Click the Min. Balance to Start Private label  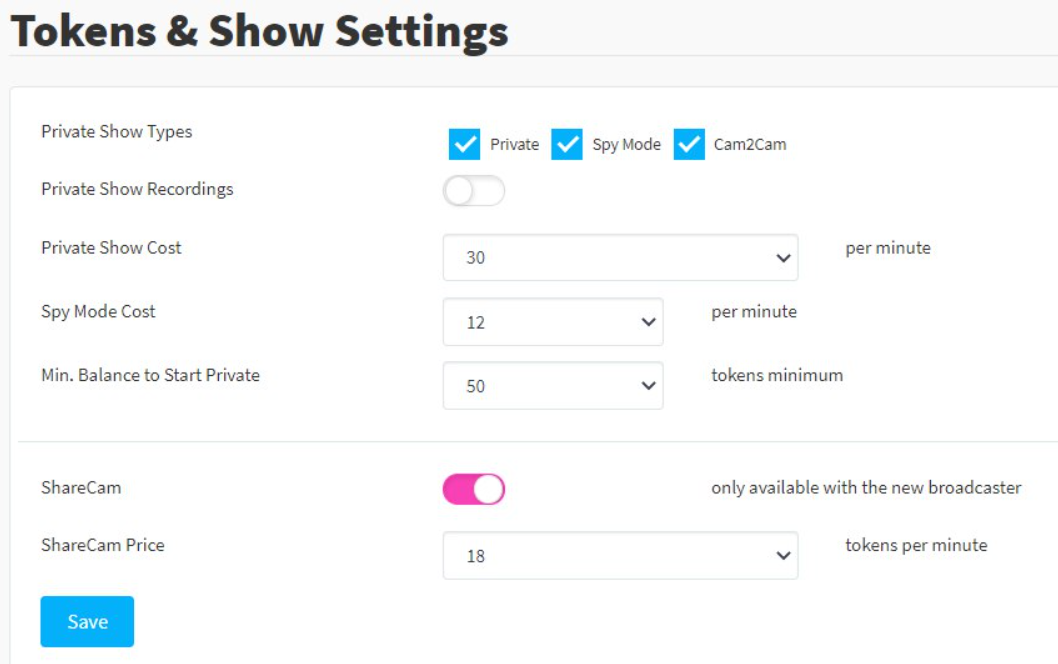(150, 376)
